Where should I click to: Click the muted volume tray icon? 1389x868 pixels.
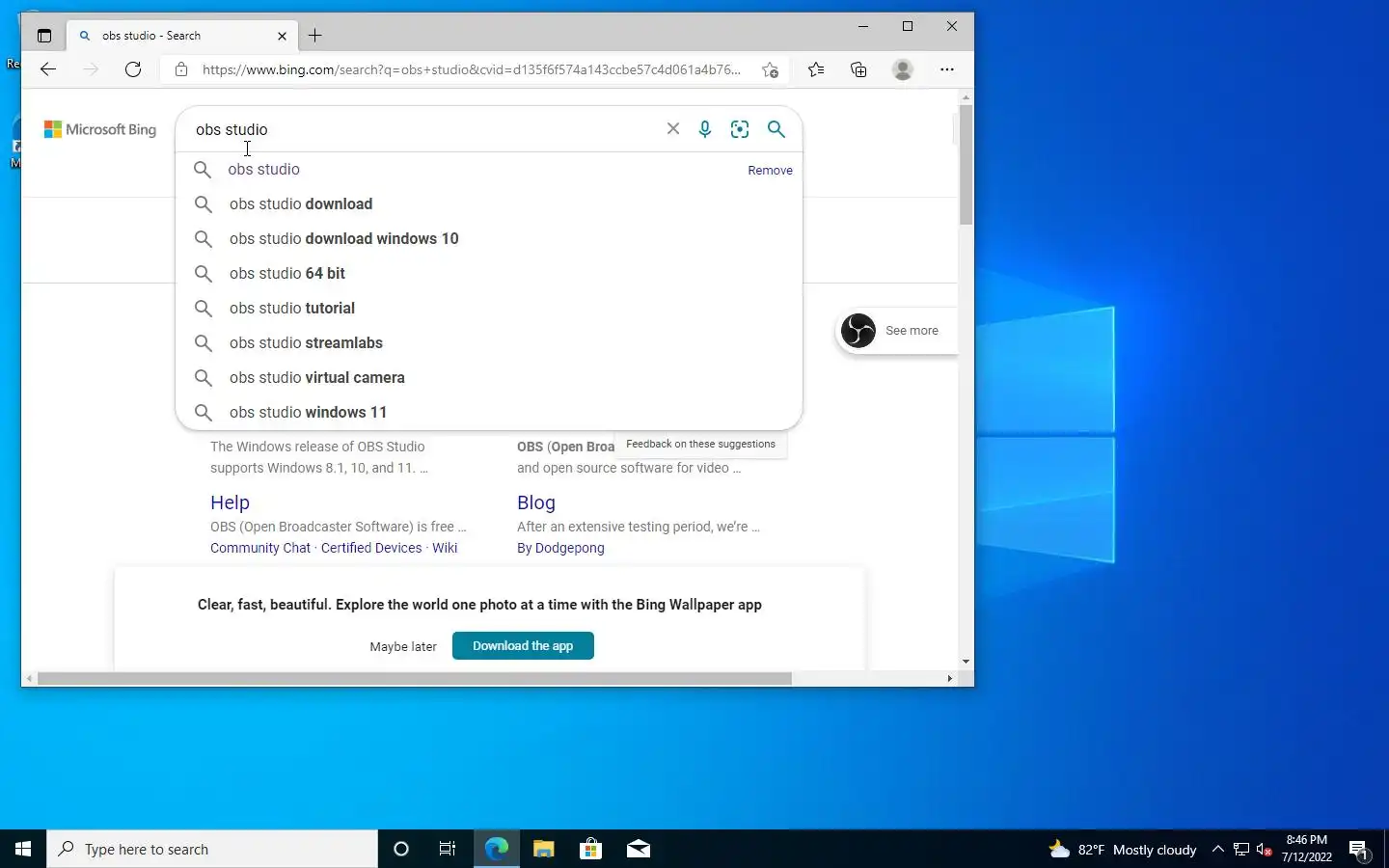click(x=1265, y=850)
